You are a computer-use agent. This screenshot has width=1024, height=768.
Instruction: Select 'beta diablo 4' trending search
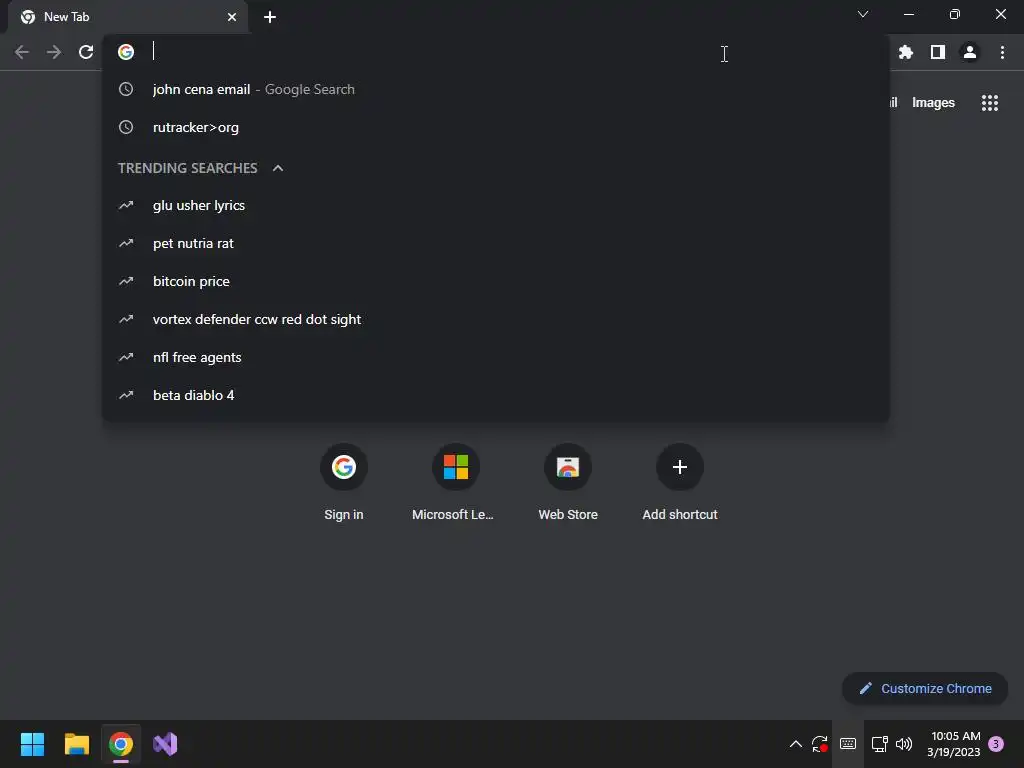click(x=496, y=395)
